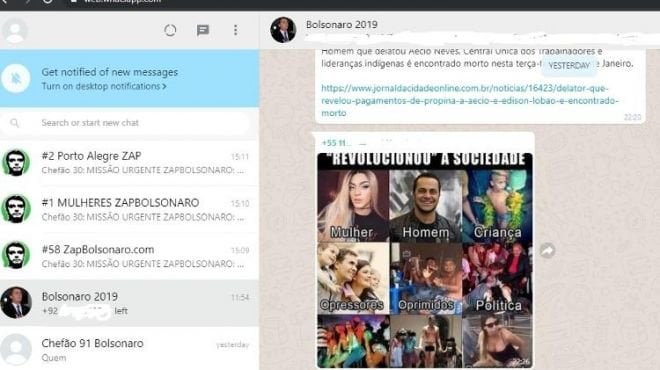
Task: Click the YESTERDAY date badge
Action: coord(569,66)
